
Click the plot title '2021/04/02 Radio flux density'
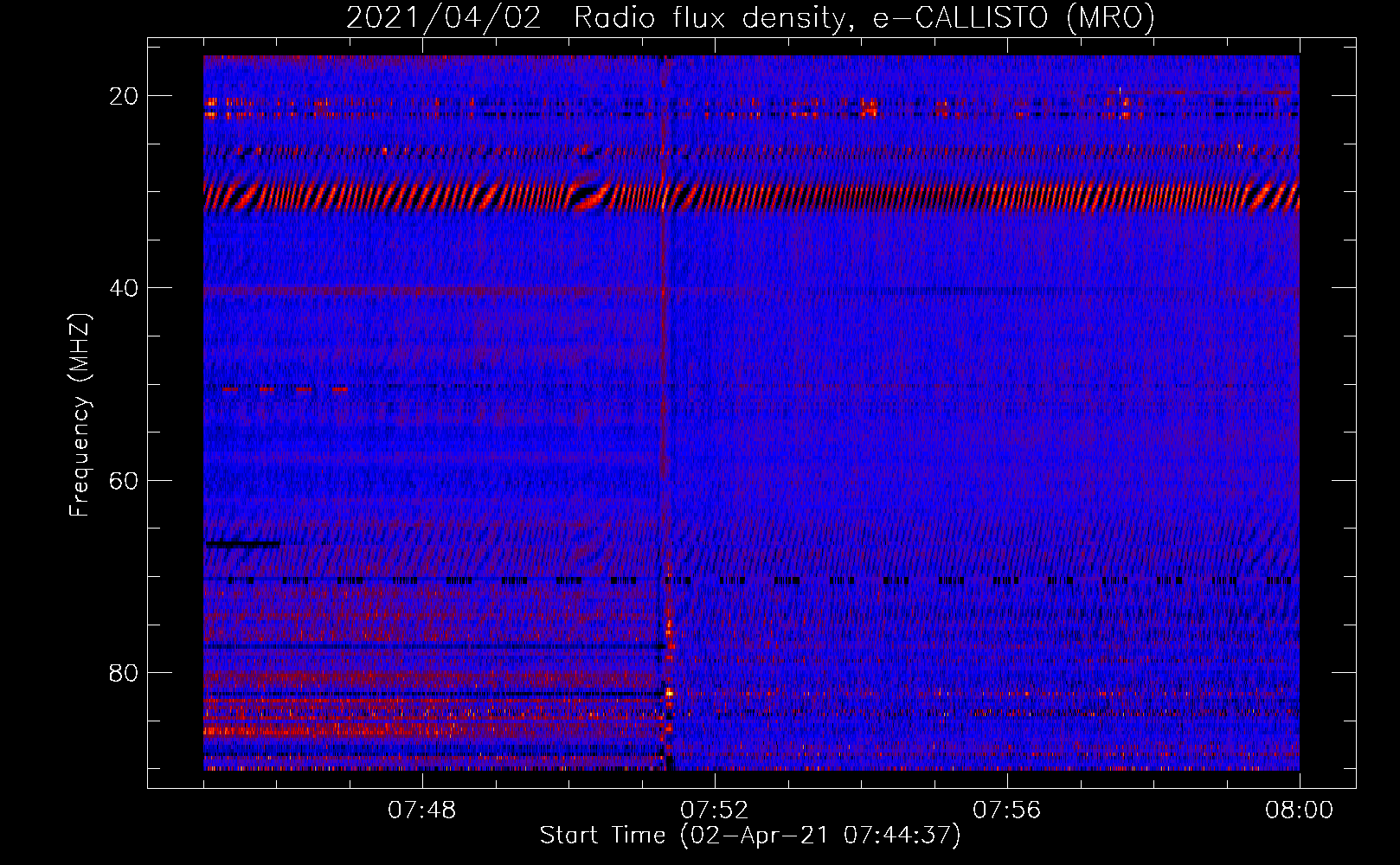750,18
